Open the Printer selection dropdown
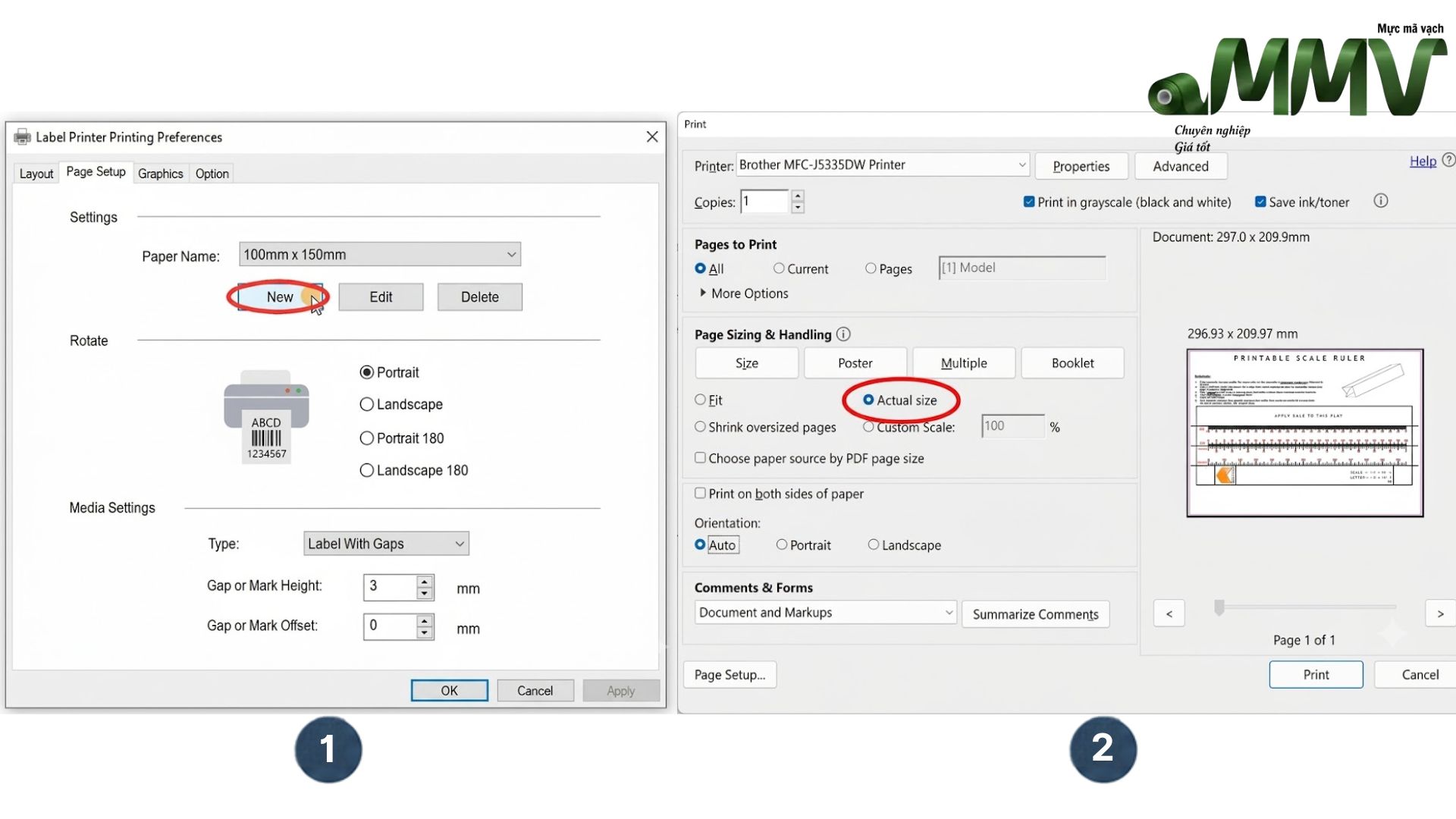 click(883, 165)
